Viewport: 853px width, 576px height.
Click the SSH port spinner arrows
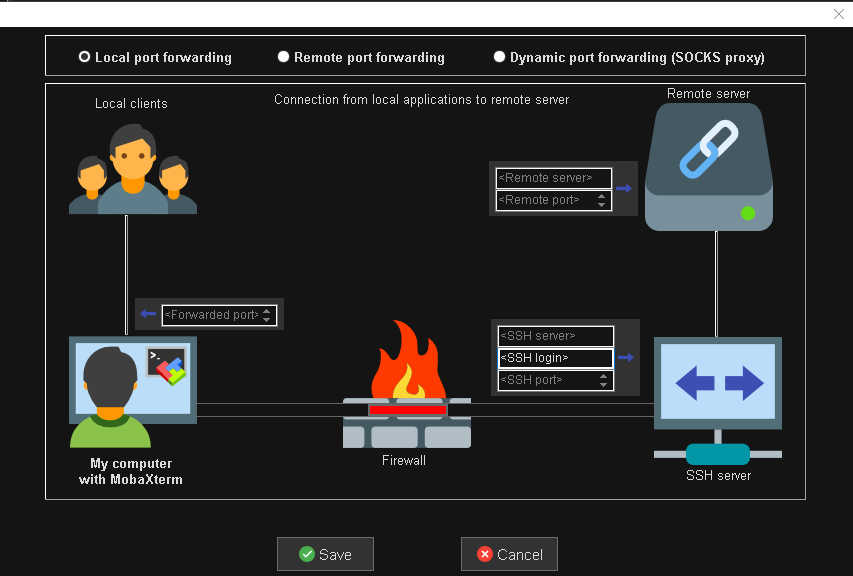point(603,380)
